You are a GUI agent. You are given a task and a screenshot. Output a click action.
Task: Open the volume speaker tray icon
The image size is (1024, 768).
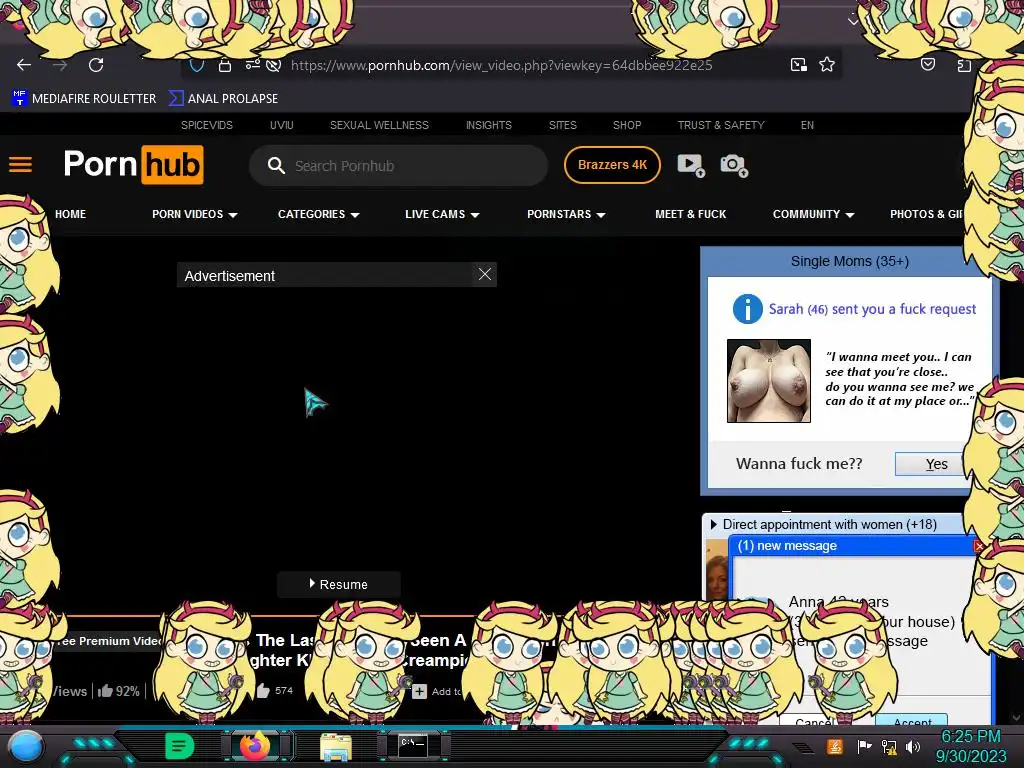(912, 746)
